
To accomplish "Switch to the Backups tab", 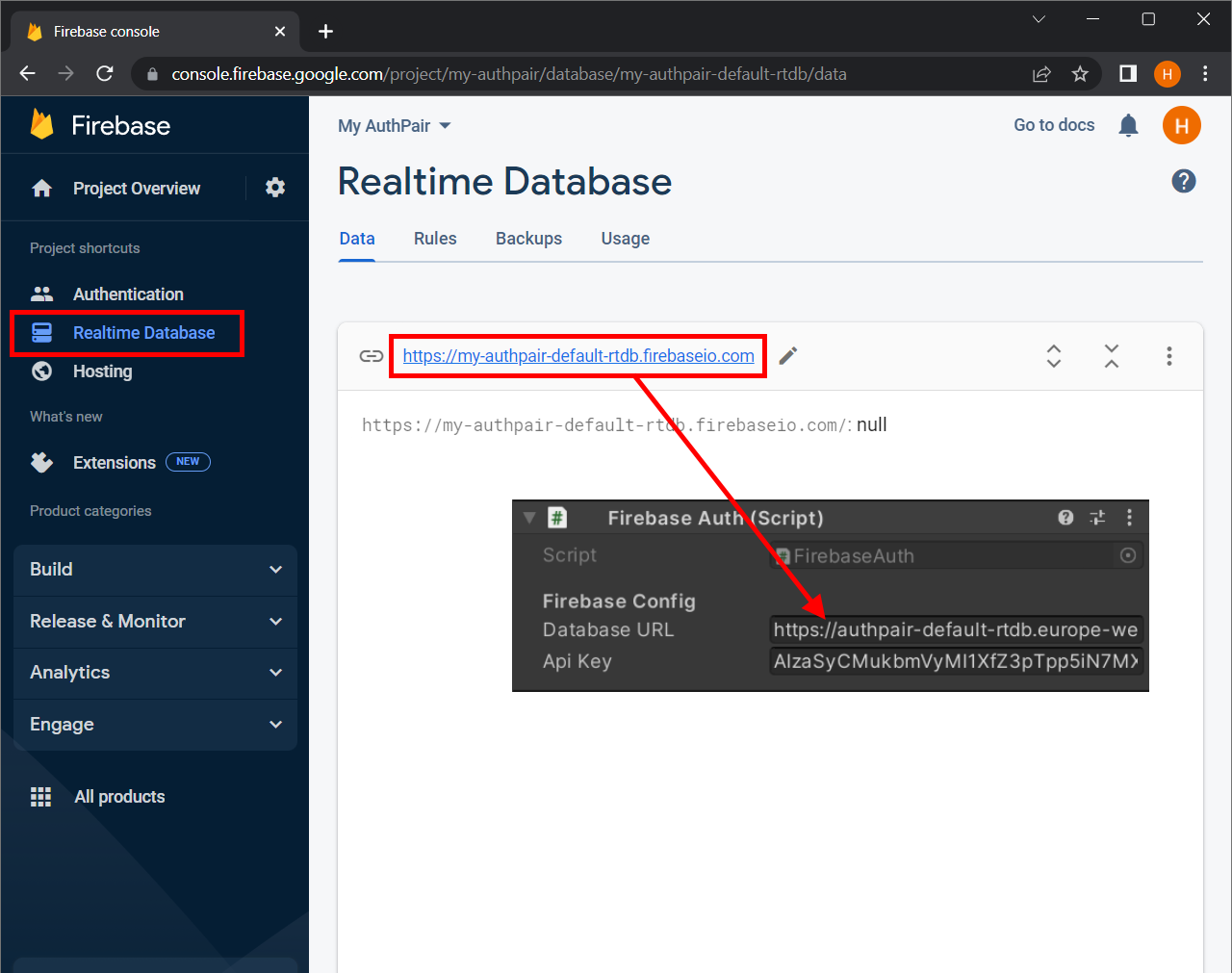I will click(528, 239).
